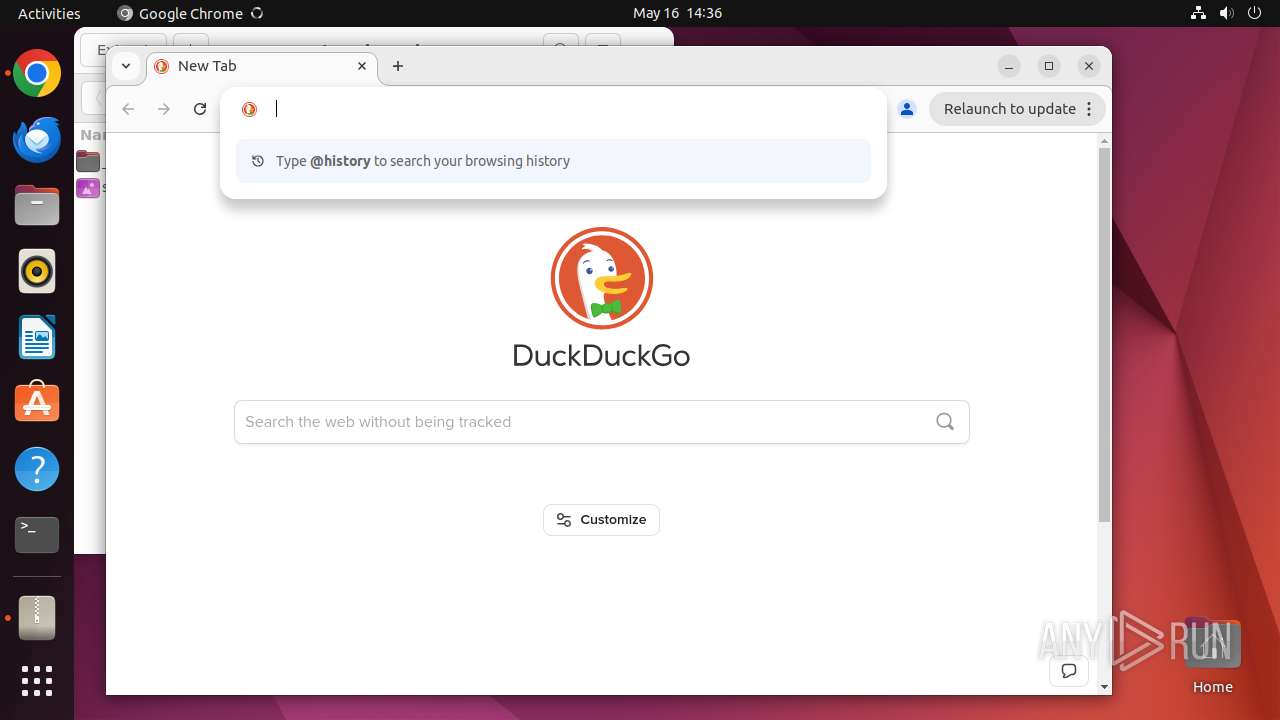Open Activities overview
The image size is (1280, 720).
(49, 13)
